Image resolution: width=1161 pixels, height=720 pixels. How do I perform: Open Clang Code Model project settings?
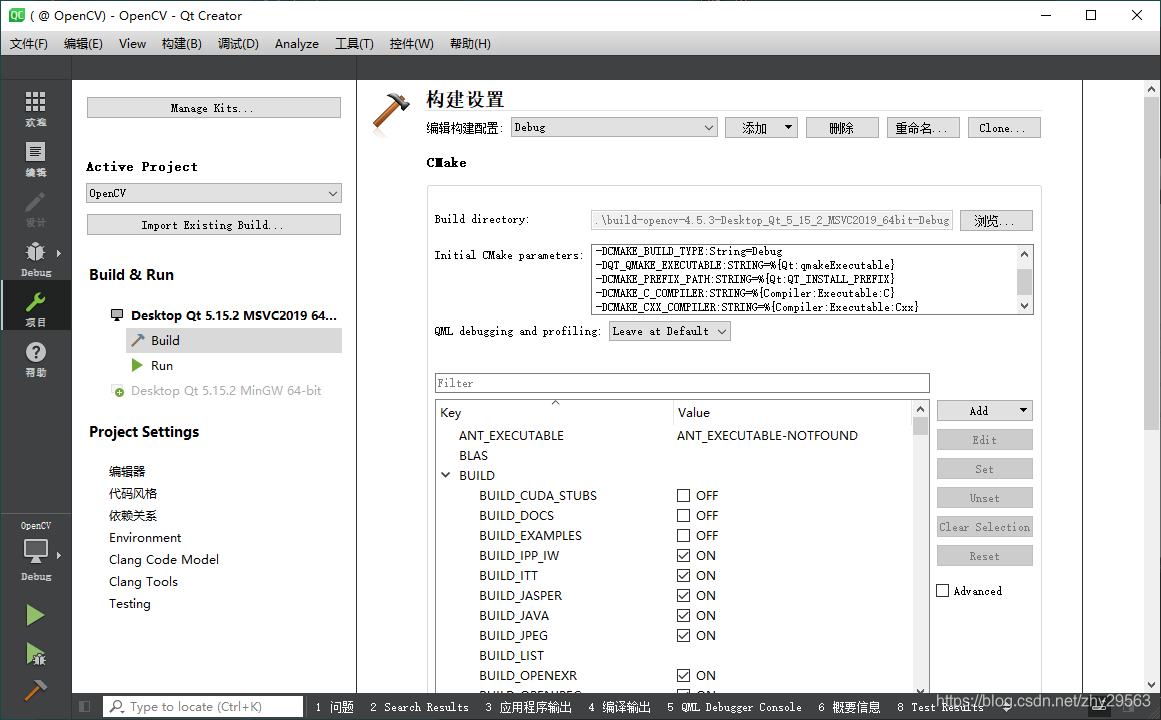[x=164, y=559]
